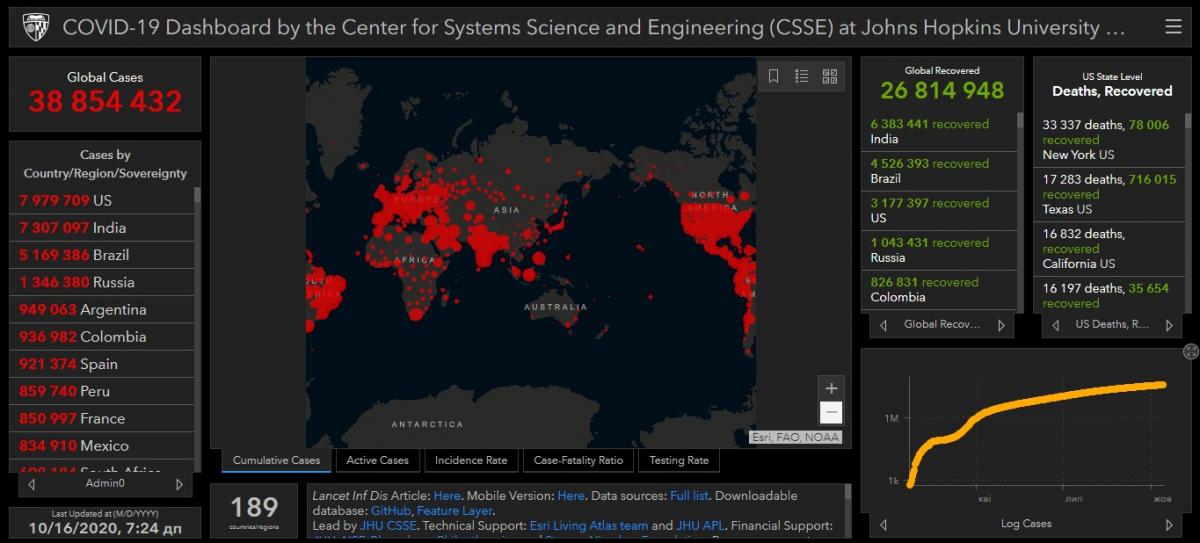The width and height of the screenshot is (1200, 543).
Task: Open the Lancet article Here link
Action: click(447, 495)
